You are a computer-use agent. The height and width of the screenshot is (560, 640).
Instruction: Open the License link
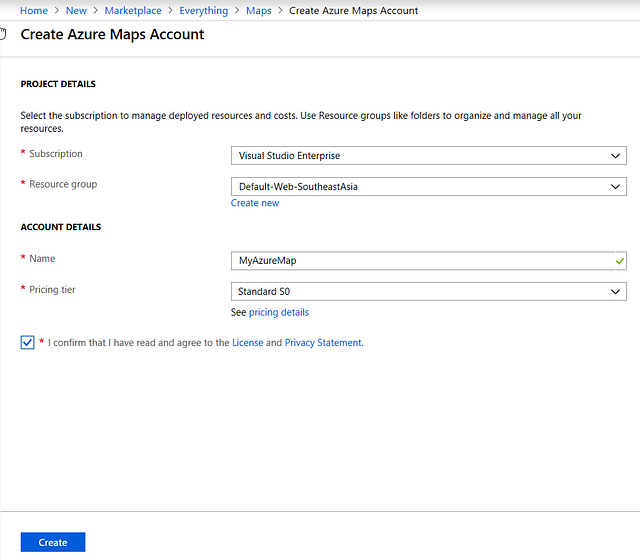247,342
